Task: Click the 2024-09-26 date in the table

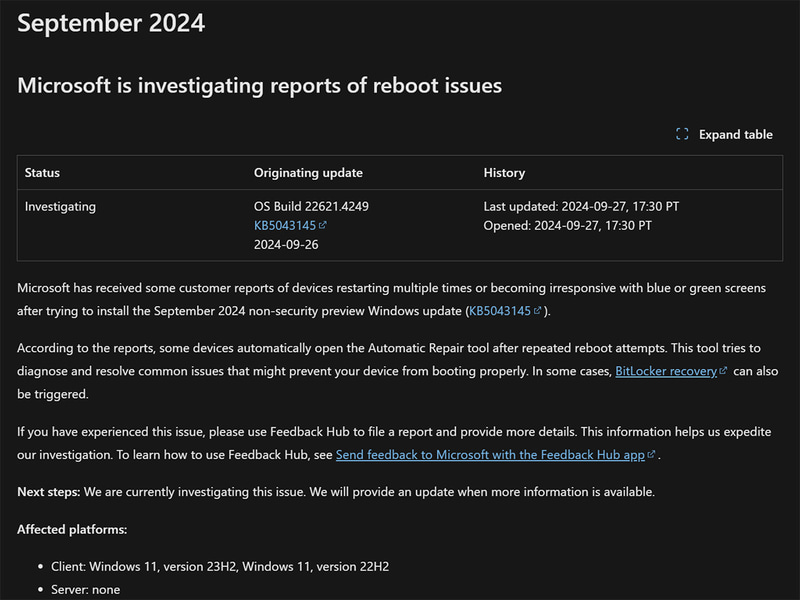Action: [x=286, y=245]
